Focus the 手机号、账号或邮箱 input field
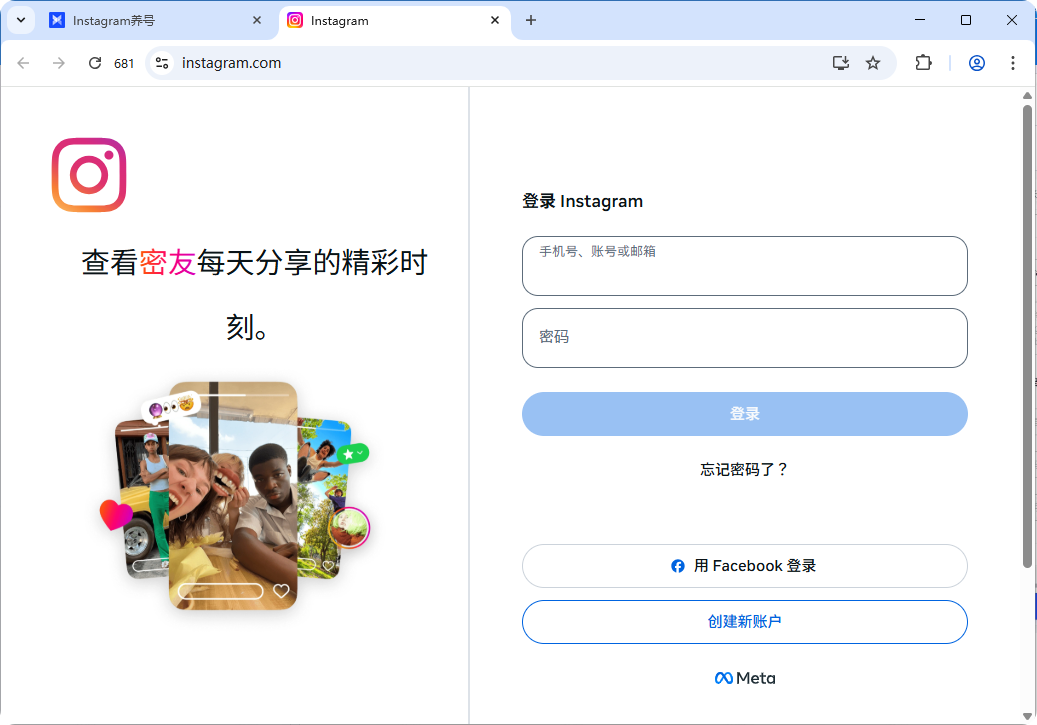The image size is (1037, 725). (744, 265)
